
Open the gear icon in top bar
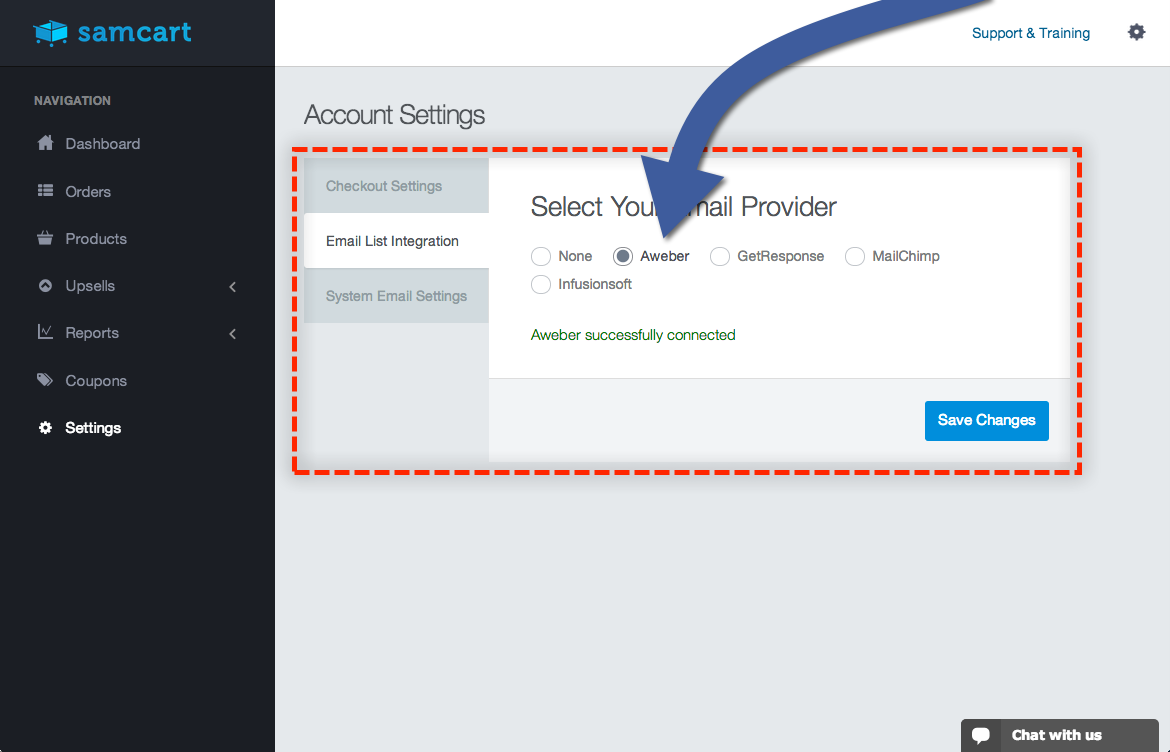pos(1136,32)
